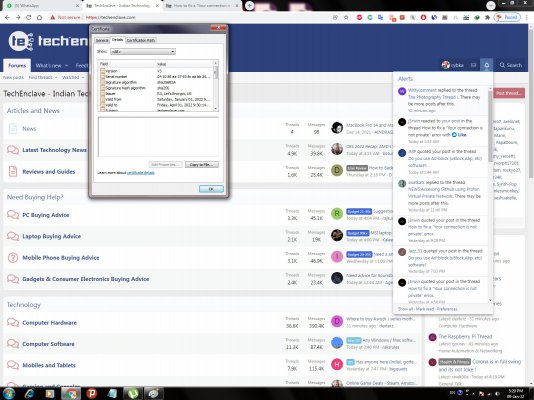Screen dimensions: 534x400
Task: Click the Copy to File button
Action: (x=202, y=165)
